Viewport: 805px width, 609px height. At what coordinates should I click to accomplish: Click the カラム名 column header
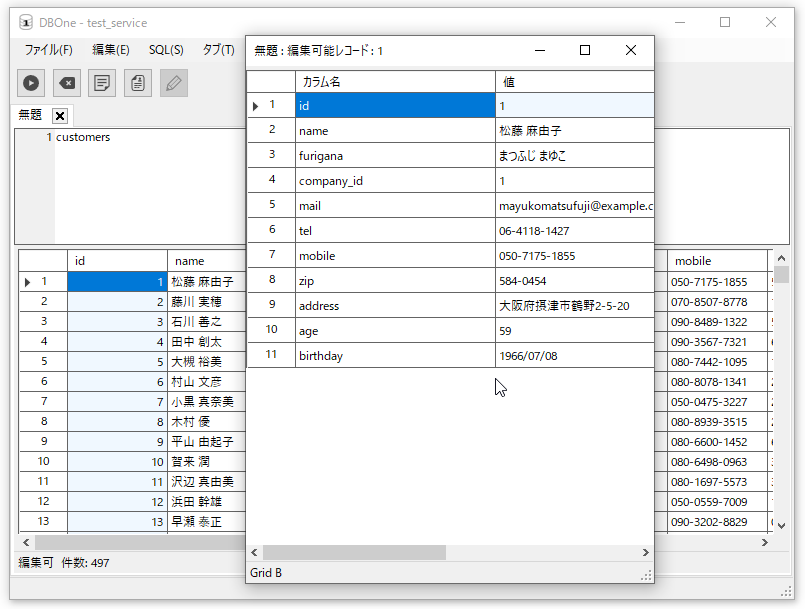[395, 82]
